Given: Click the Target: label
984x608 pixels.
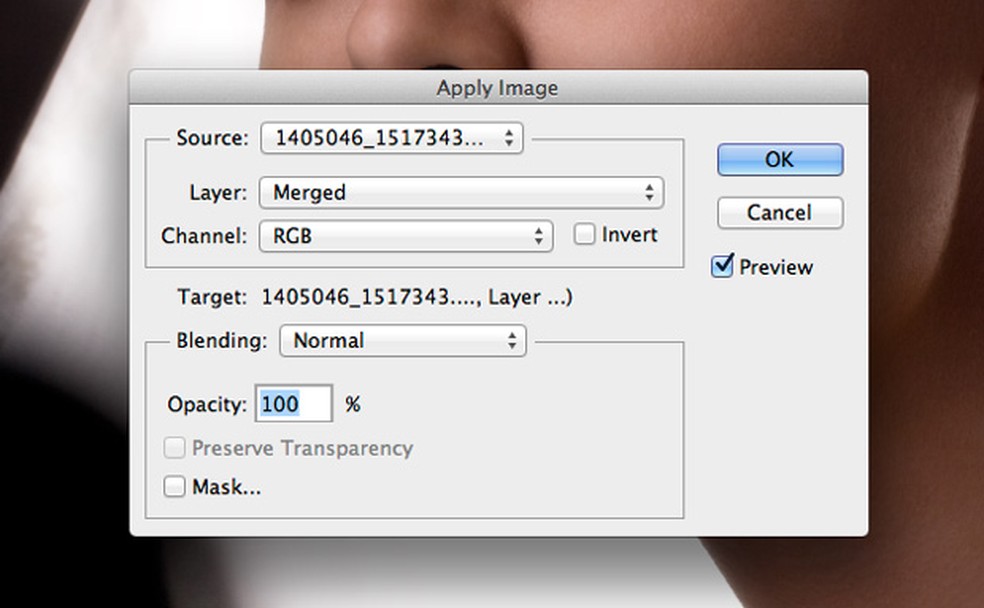Looking at the screenshot, I should click(x=212, y=297).
